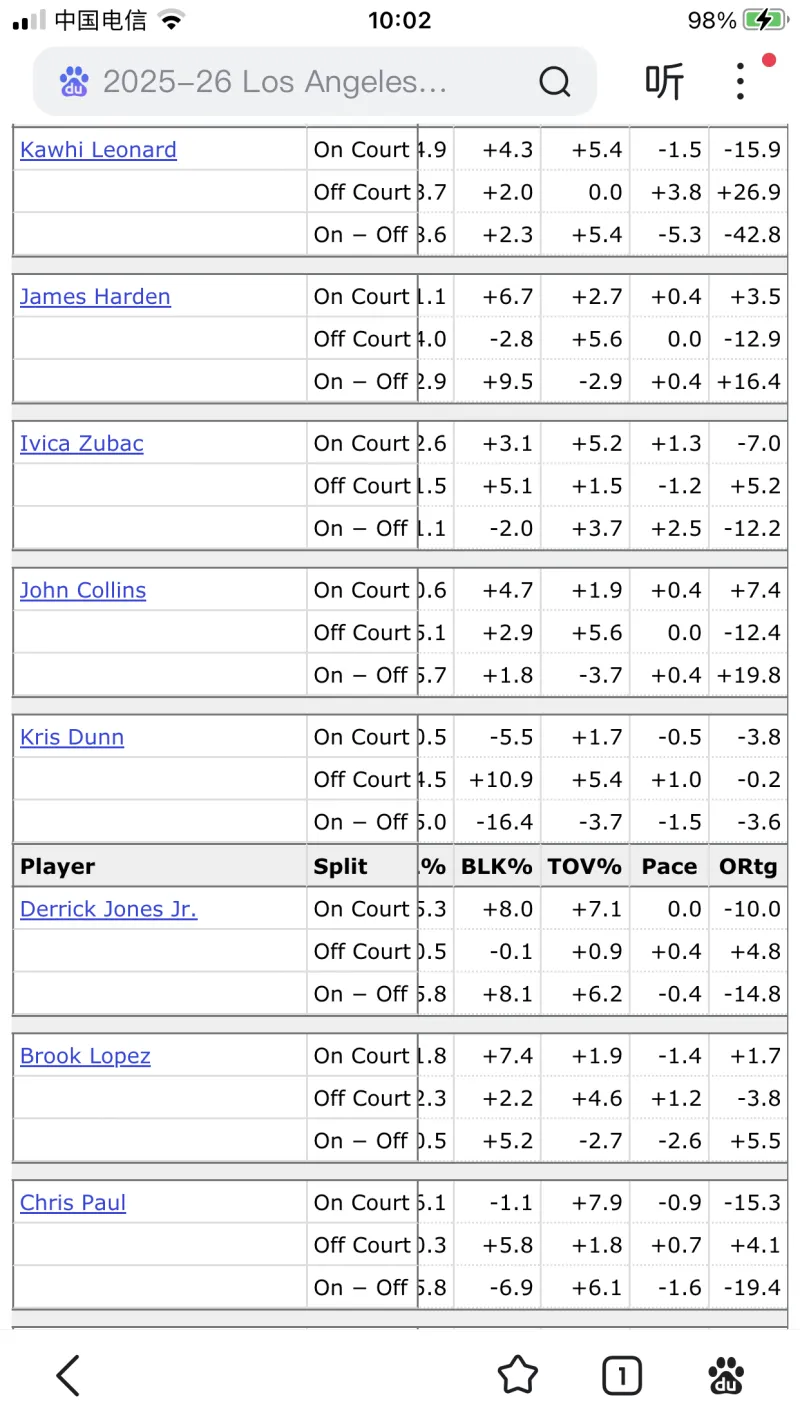Sort table by ORtg column header
The width and height of the screenshot is (800, 1422).
coord(748,866)
